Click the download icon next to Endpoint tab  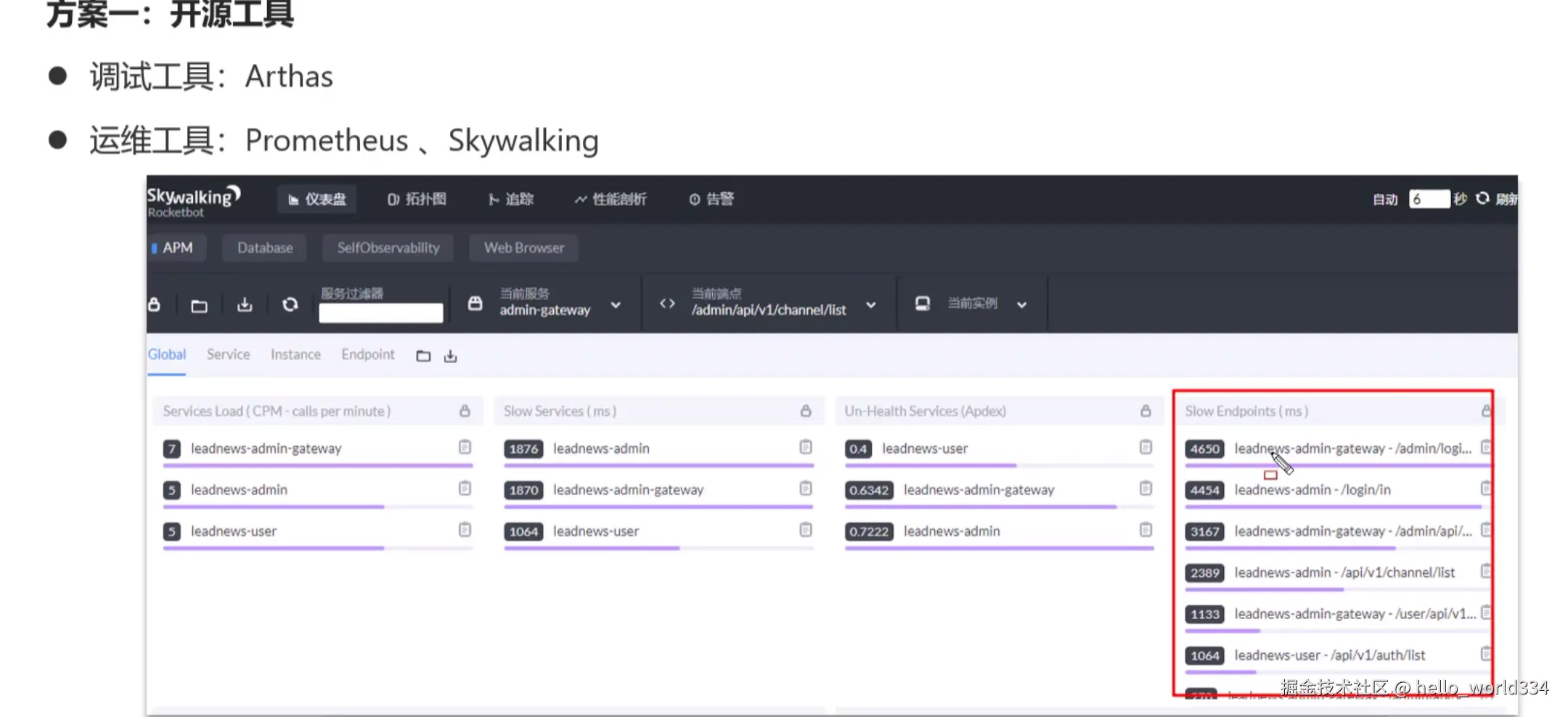click(451, 356)
